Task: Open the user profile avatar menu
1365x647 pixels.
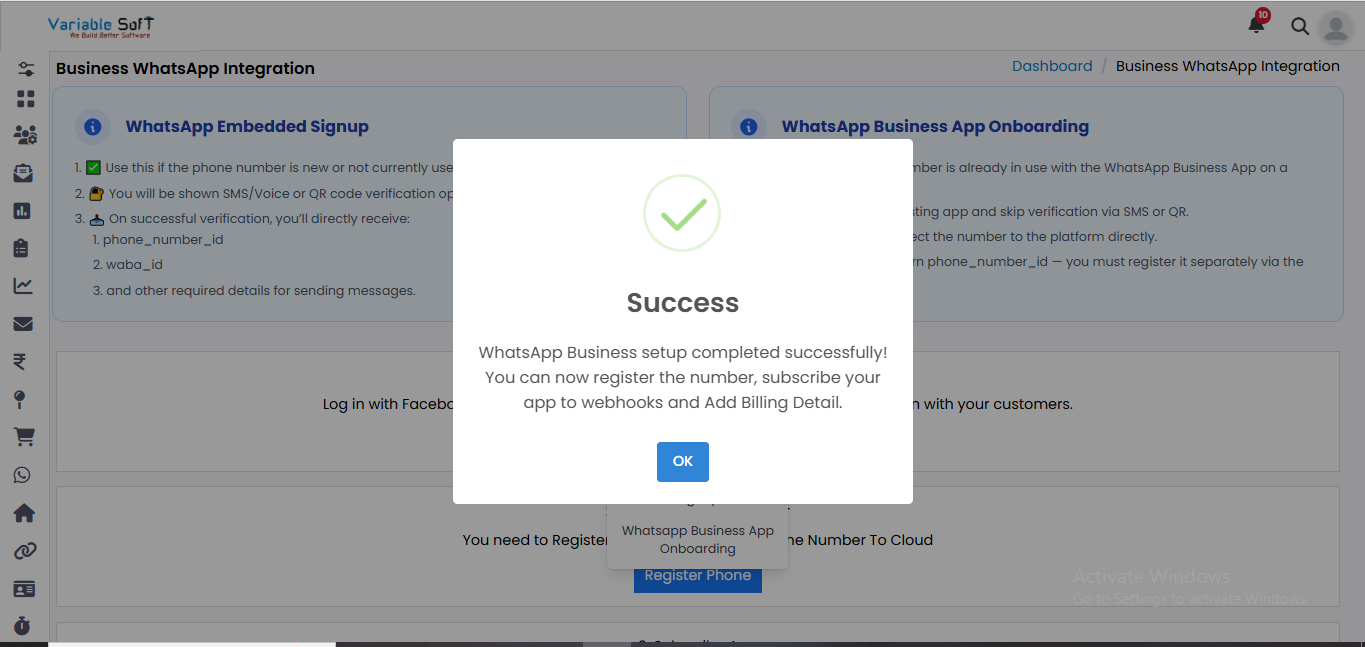Action: tap(1335, 27)
